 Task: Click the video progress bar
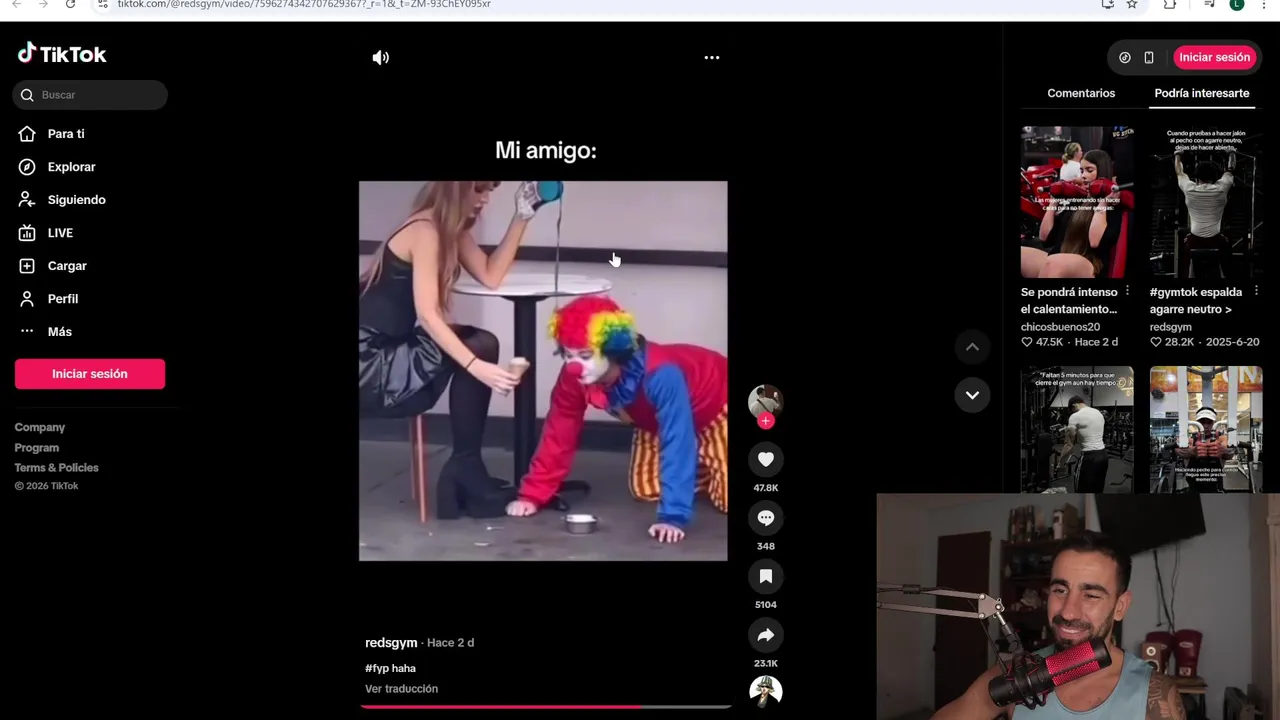point(546,707)
